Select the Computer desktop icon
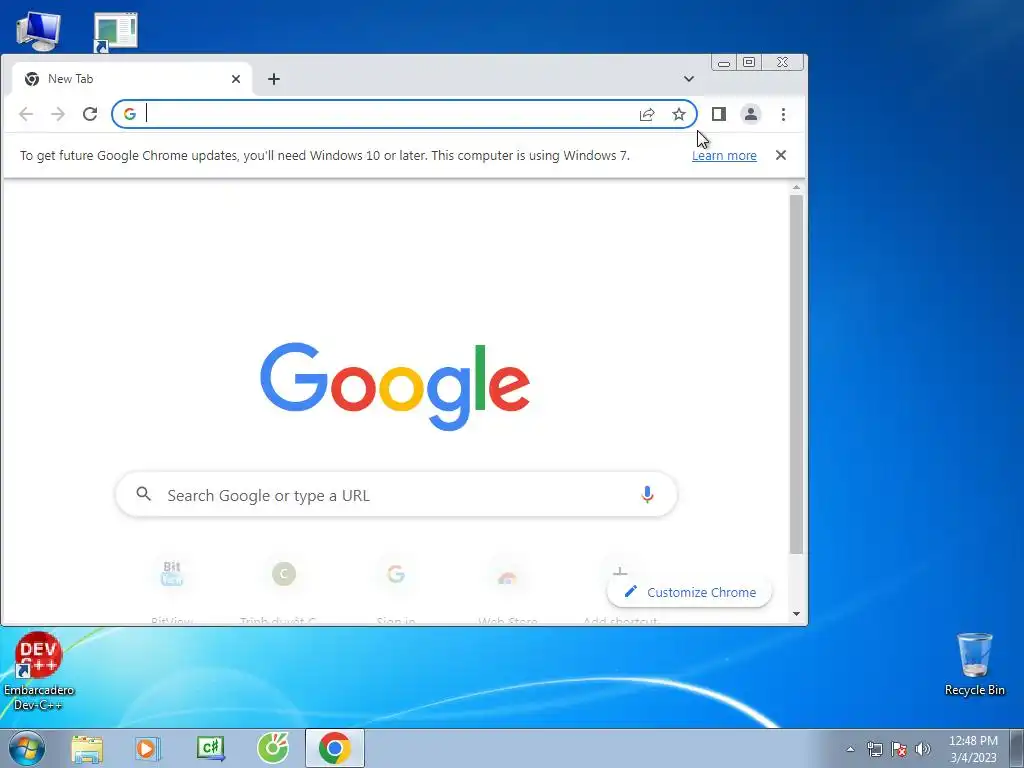Image resolution: width=1024 pixels, height=768 pixels. click(39, 31)
